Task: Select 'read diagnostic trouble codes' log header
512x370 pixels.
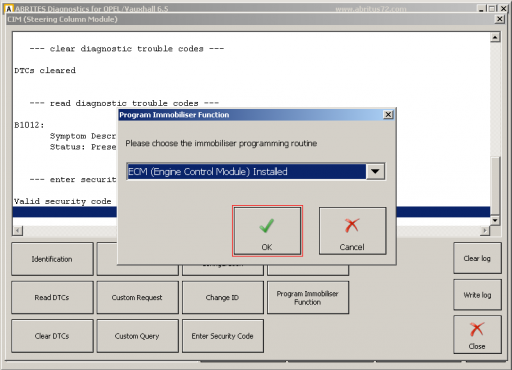Action: [x=124, y=103]
